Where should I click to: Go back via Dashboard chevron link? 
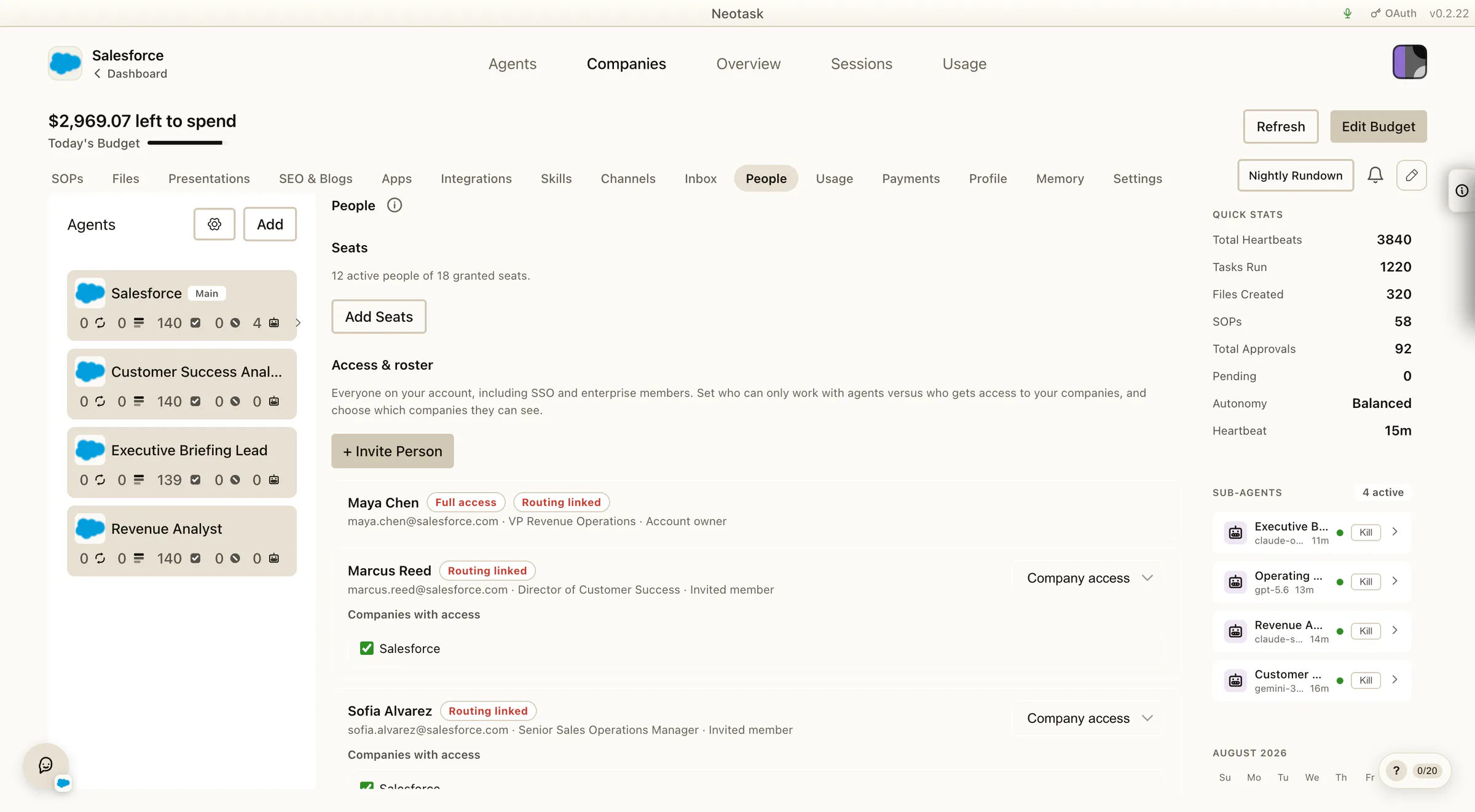click(x=130, y=74)
